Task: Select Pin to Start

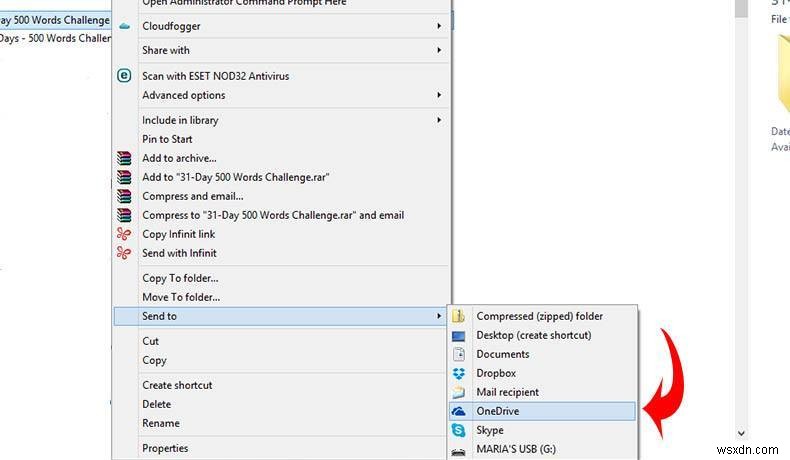Action: click(x=281, y=139)
